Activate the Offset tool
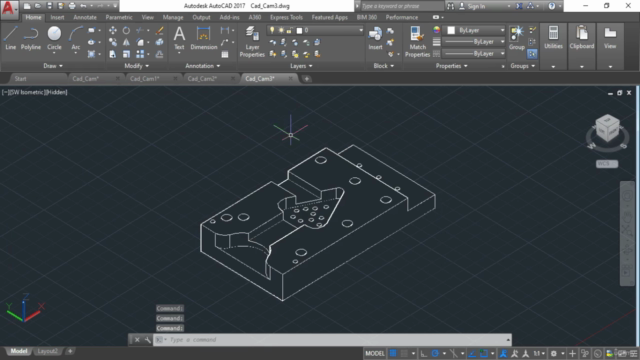Image resolution: width=640 pixels, height=360 pixels. [160, 54]
